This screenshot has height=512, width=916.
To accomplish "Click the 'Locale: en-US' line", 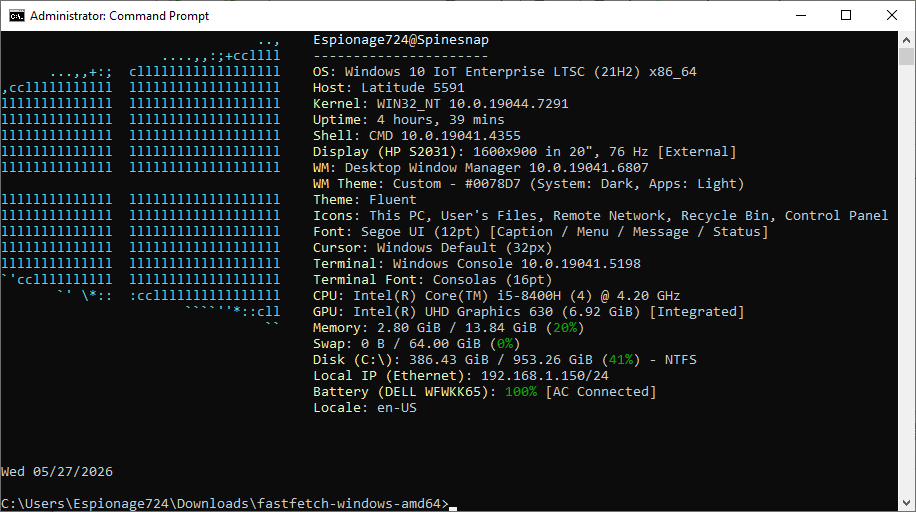I will (x=365, y=408).
